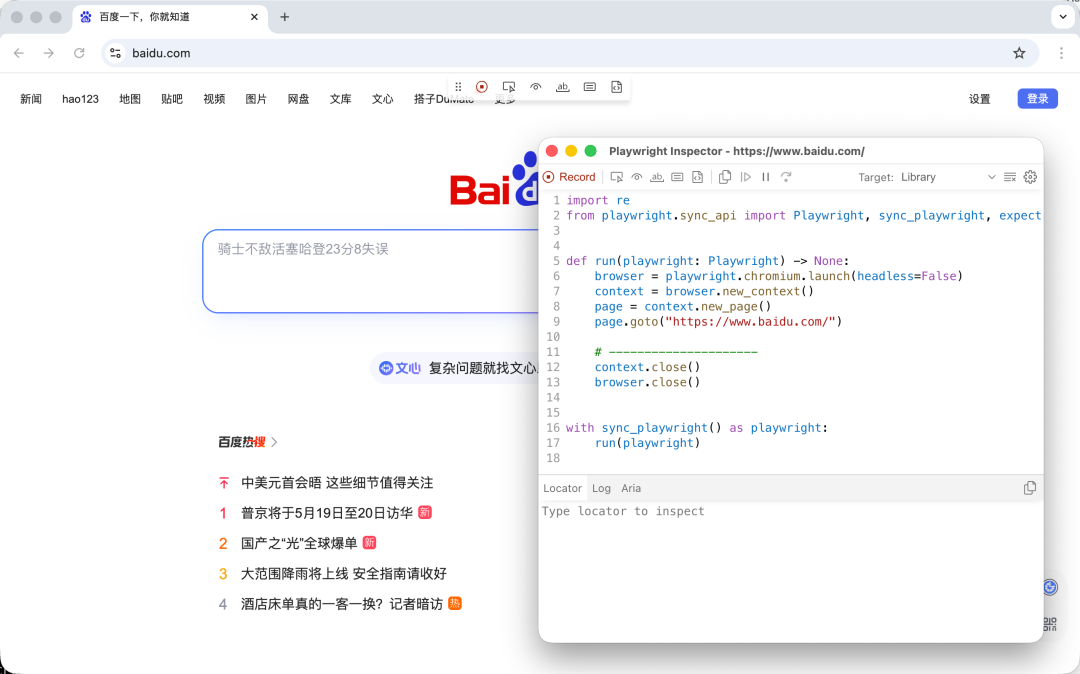Focus the 'Type locator to inspect' field
Screen dimensions: 1080x674
pyautogui.click(x=791, y=511)
